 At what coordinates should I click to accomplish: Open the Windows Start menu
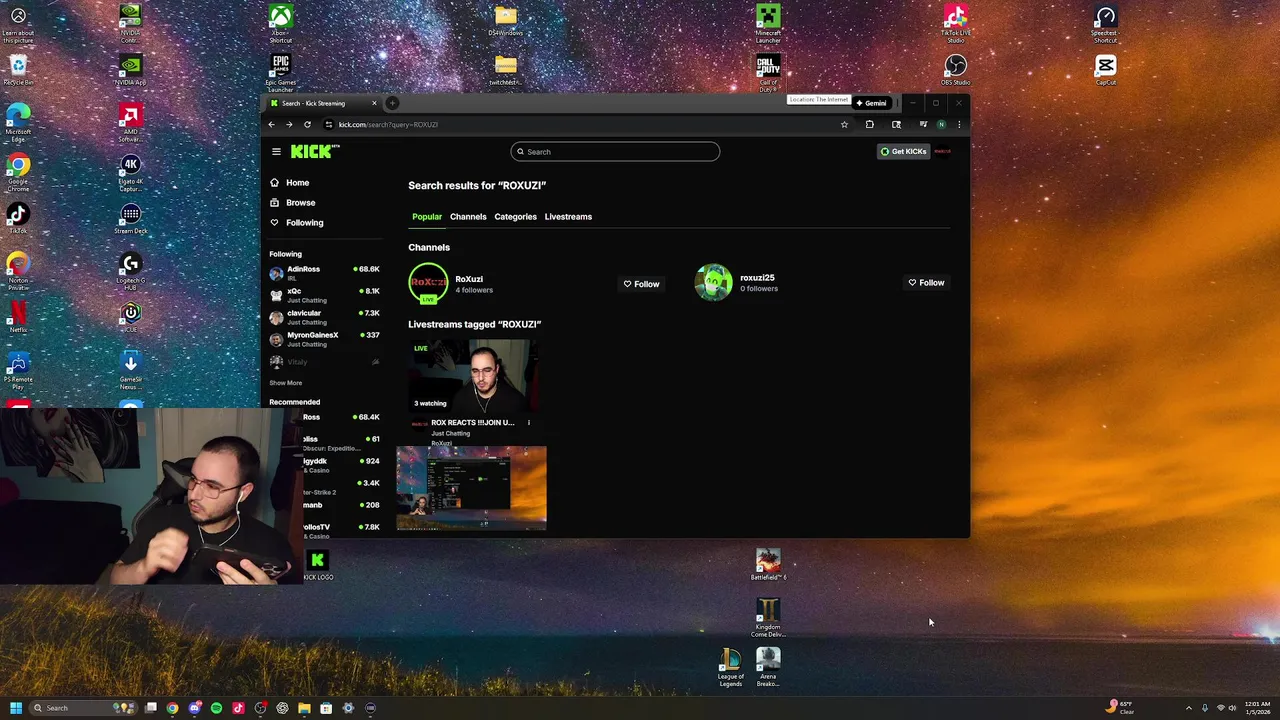coord(15,708)
